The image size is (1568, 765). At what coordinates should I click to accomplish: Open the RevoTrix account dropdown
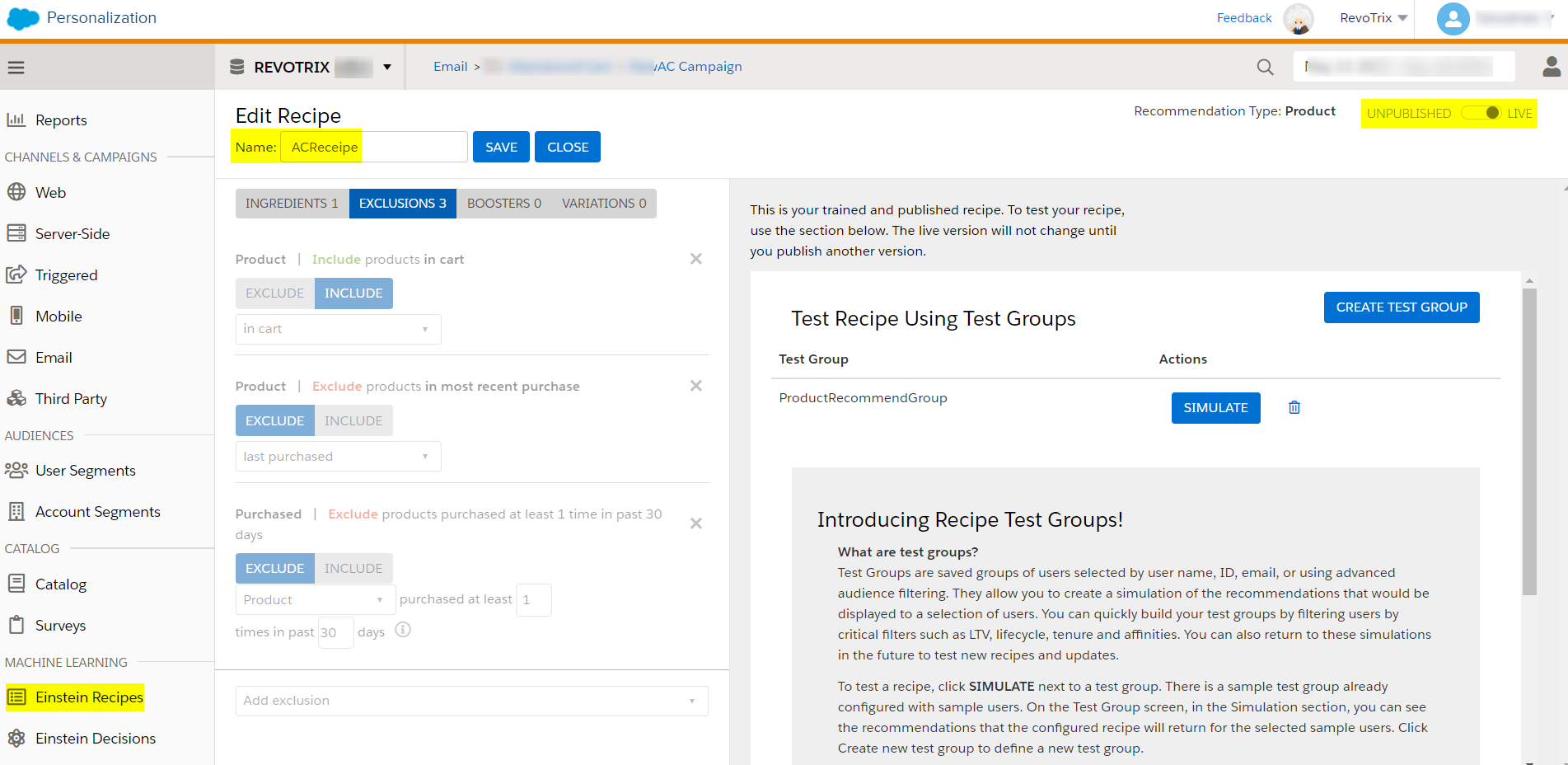coord(1374,18)
